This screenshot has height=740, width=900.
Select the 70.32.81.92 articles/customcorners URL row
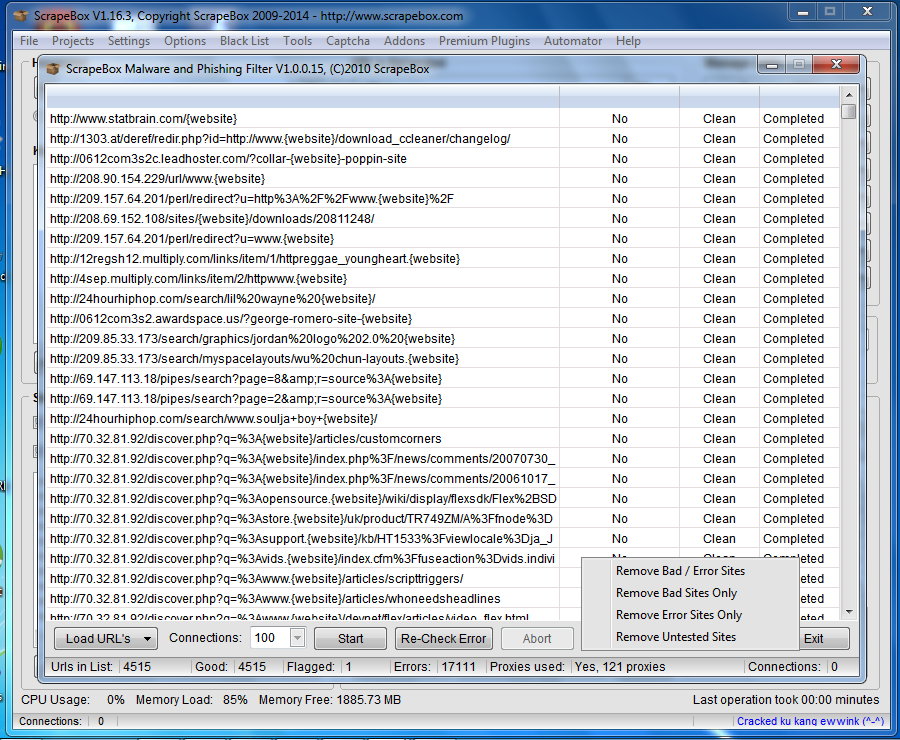point(443,439)
